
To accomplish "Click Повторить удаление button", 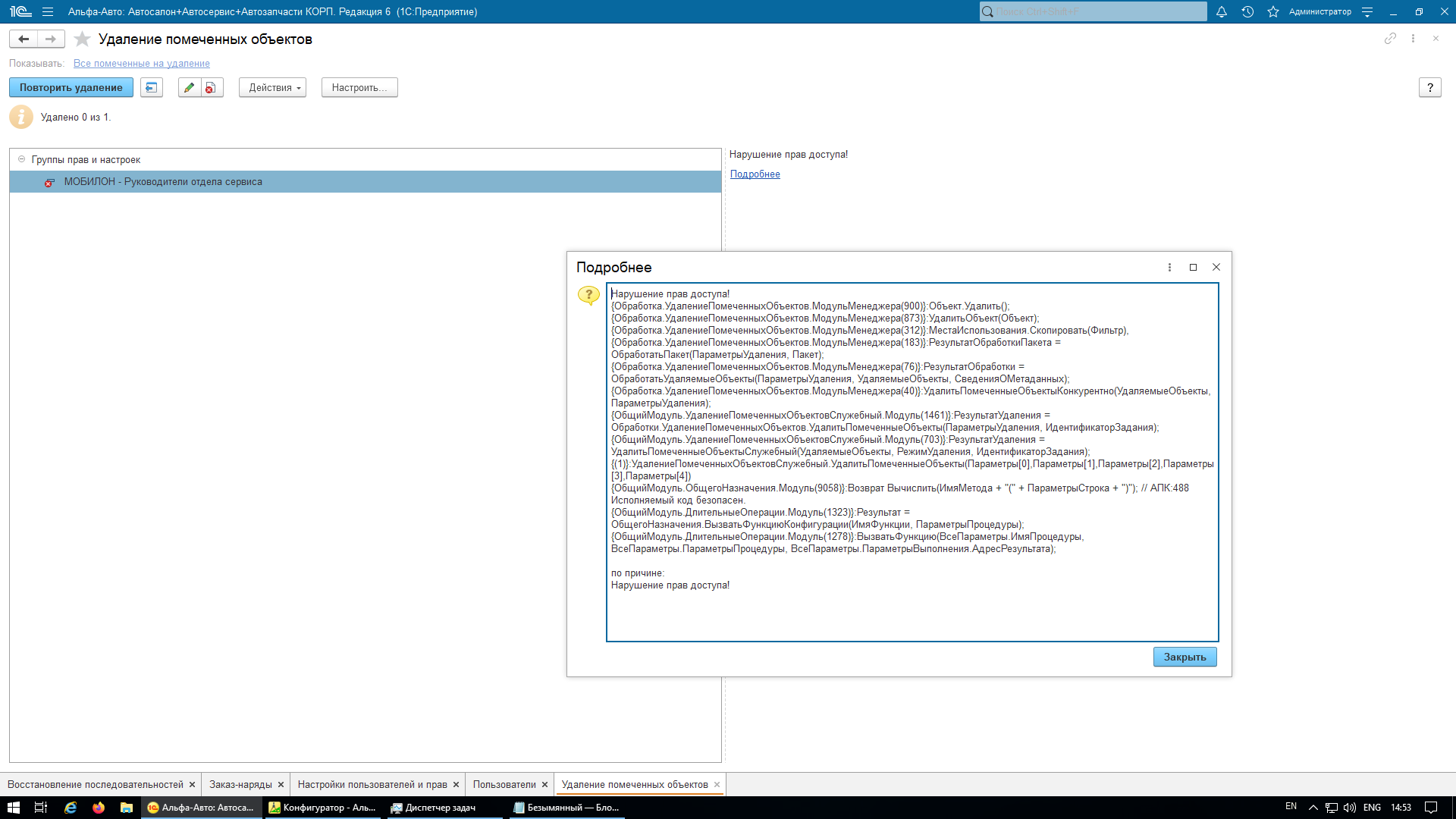I will tap(71, 87).
